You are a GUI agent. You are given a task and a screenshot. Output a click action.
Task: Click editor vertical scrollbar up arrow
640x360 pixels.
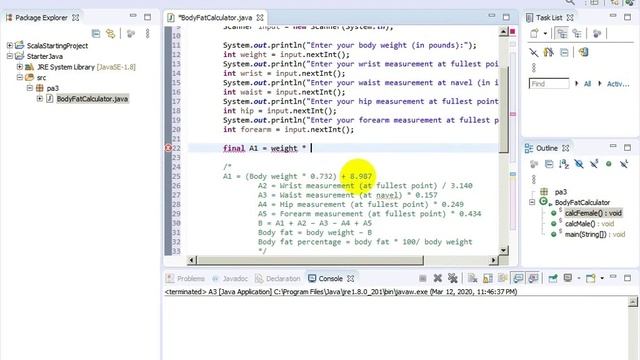(x=504, y=32)
